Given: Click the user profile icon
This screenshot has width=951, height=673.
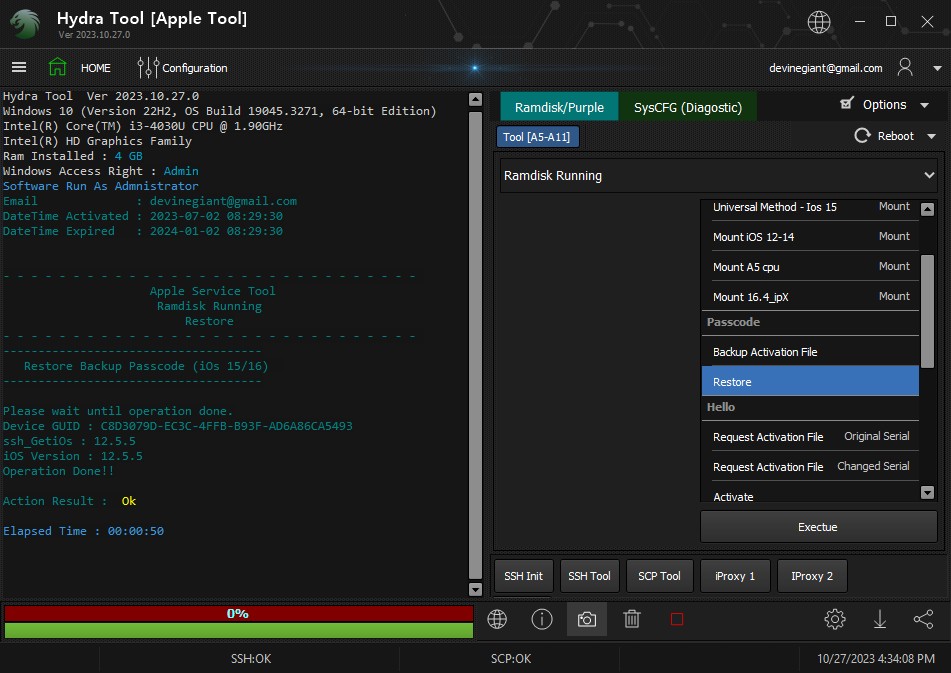Looking at the screenshot, I should pyautogui.click(x=905, y=67).
